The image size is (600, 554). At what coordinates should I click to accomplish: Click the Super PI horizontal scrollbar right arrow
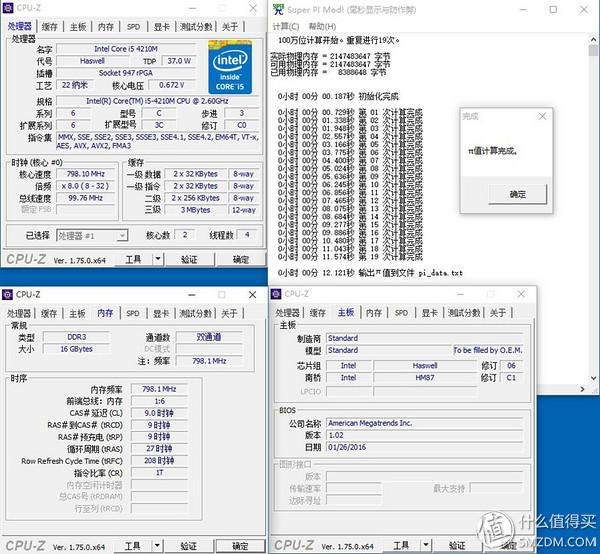[x=582, y=389]
